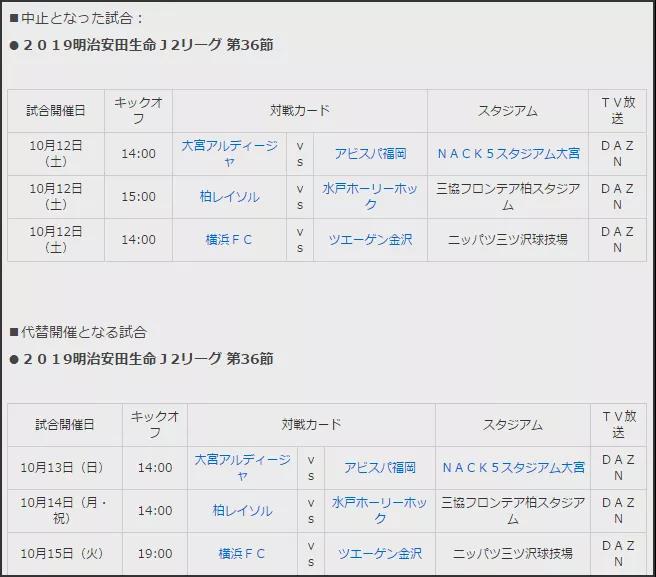
Task: Click 14:00 kickoff in the 10月13日 row
Action: tap(155, 468)
